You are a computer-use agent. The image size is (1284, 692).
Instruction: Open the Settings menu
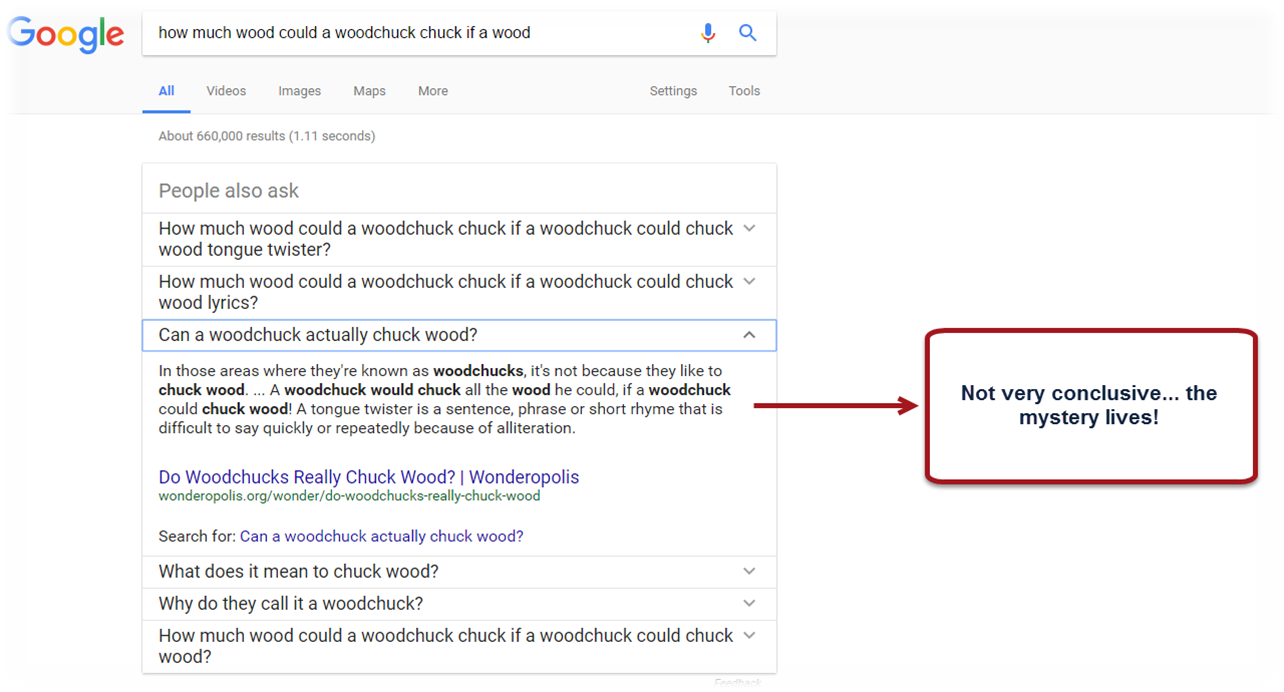coord(673,91)
